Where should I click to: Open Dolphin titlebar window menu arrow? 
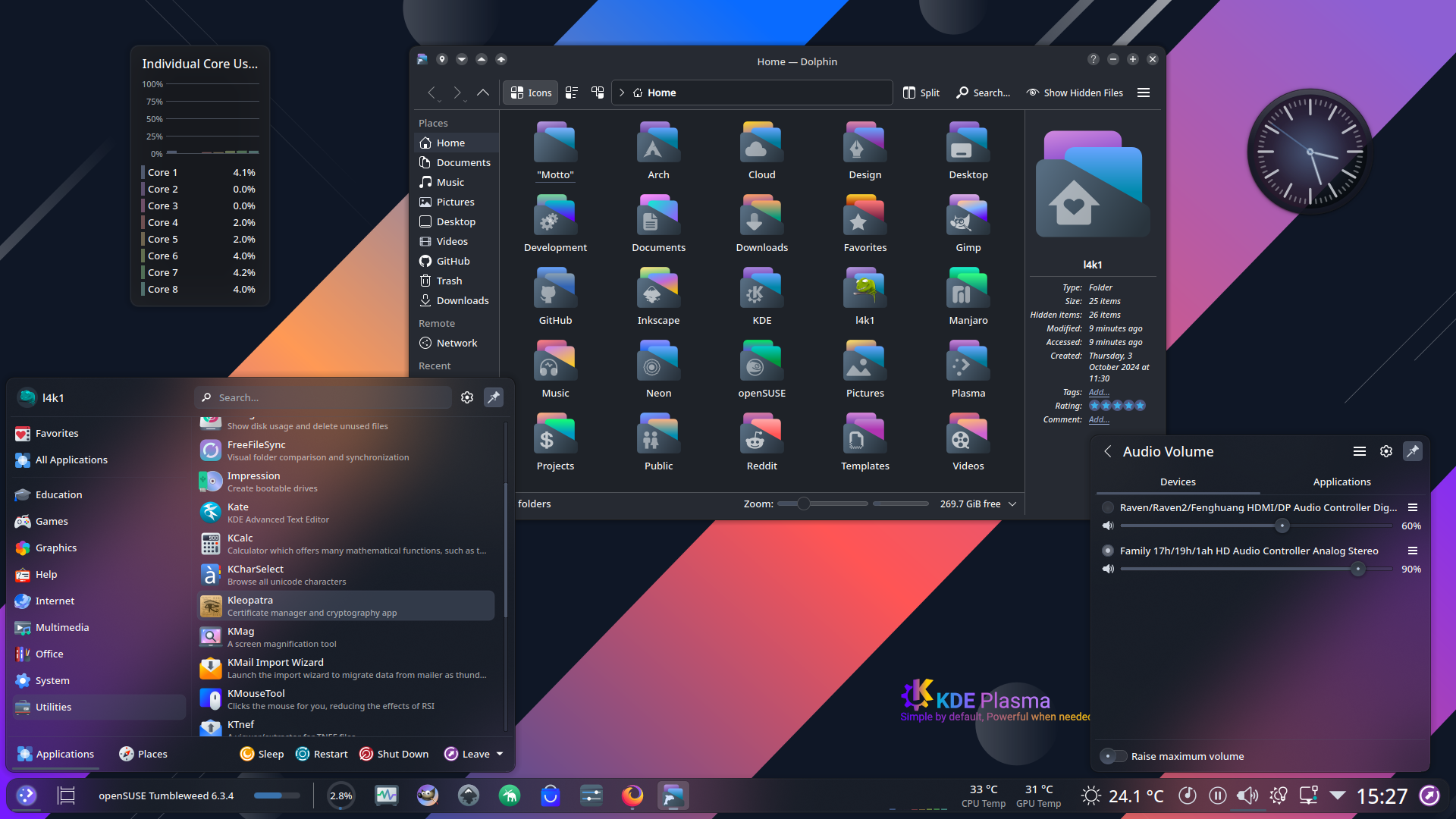click(462, 59)
